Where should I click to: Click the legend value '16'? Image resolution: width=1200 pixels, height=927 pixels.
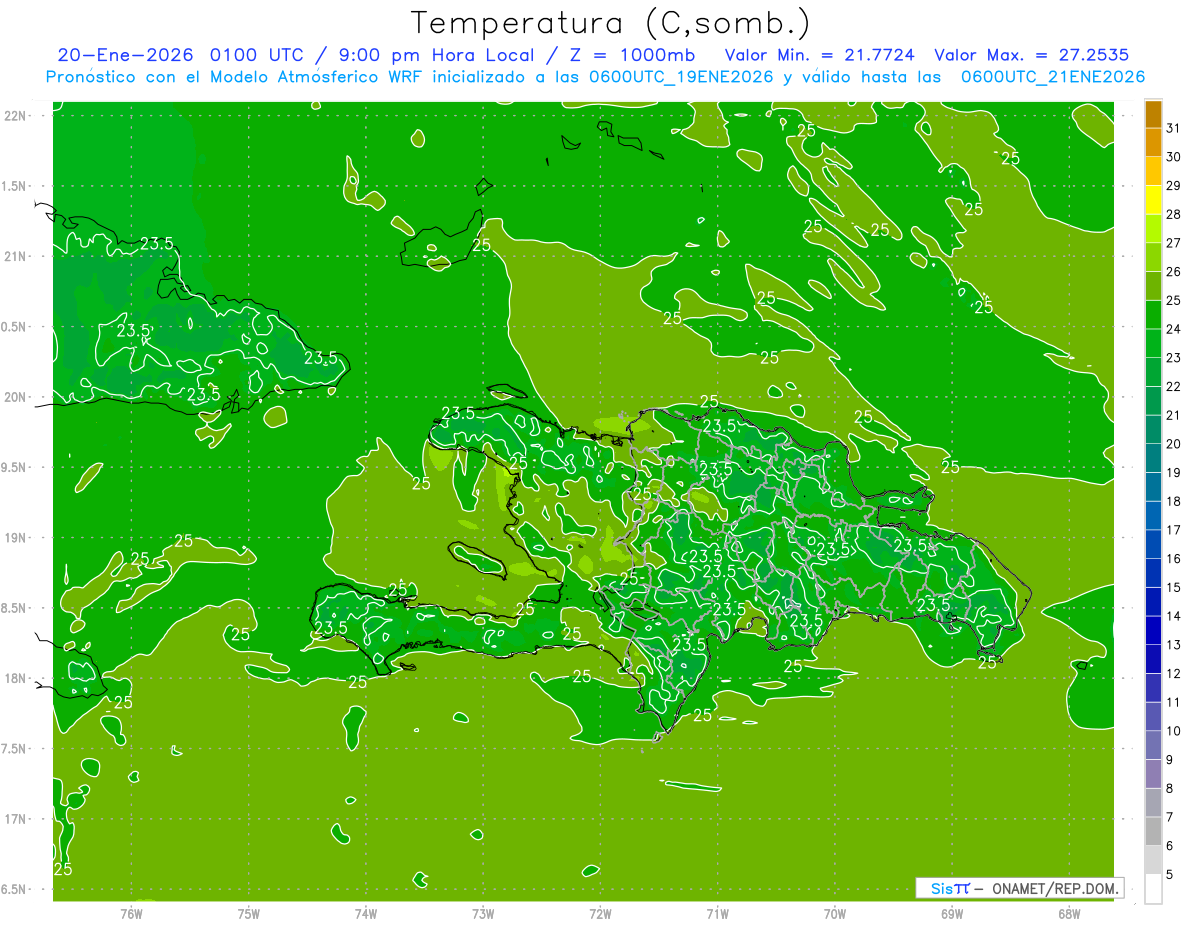1173,559
